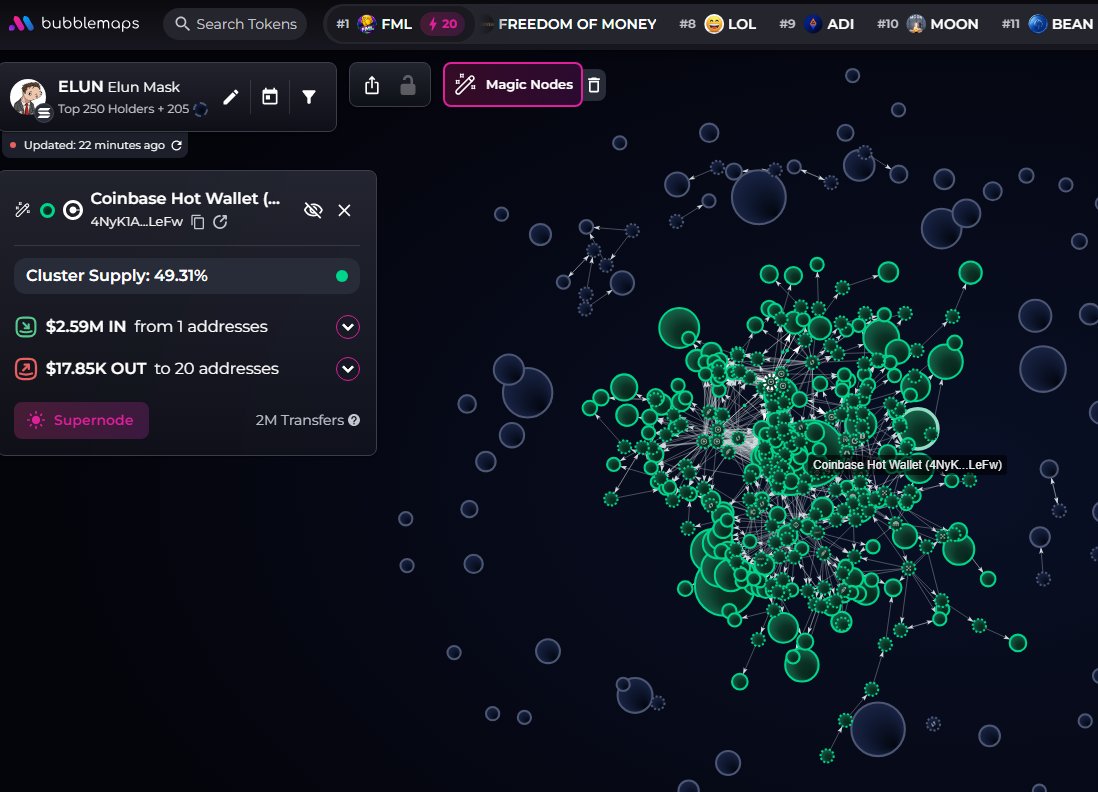Click the Search Tokens field
The width and height of the screenshot is (1098, 792).
pos(235,24)
